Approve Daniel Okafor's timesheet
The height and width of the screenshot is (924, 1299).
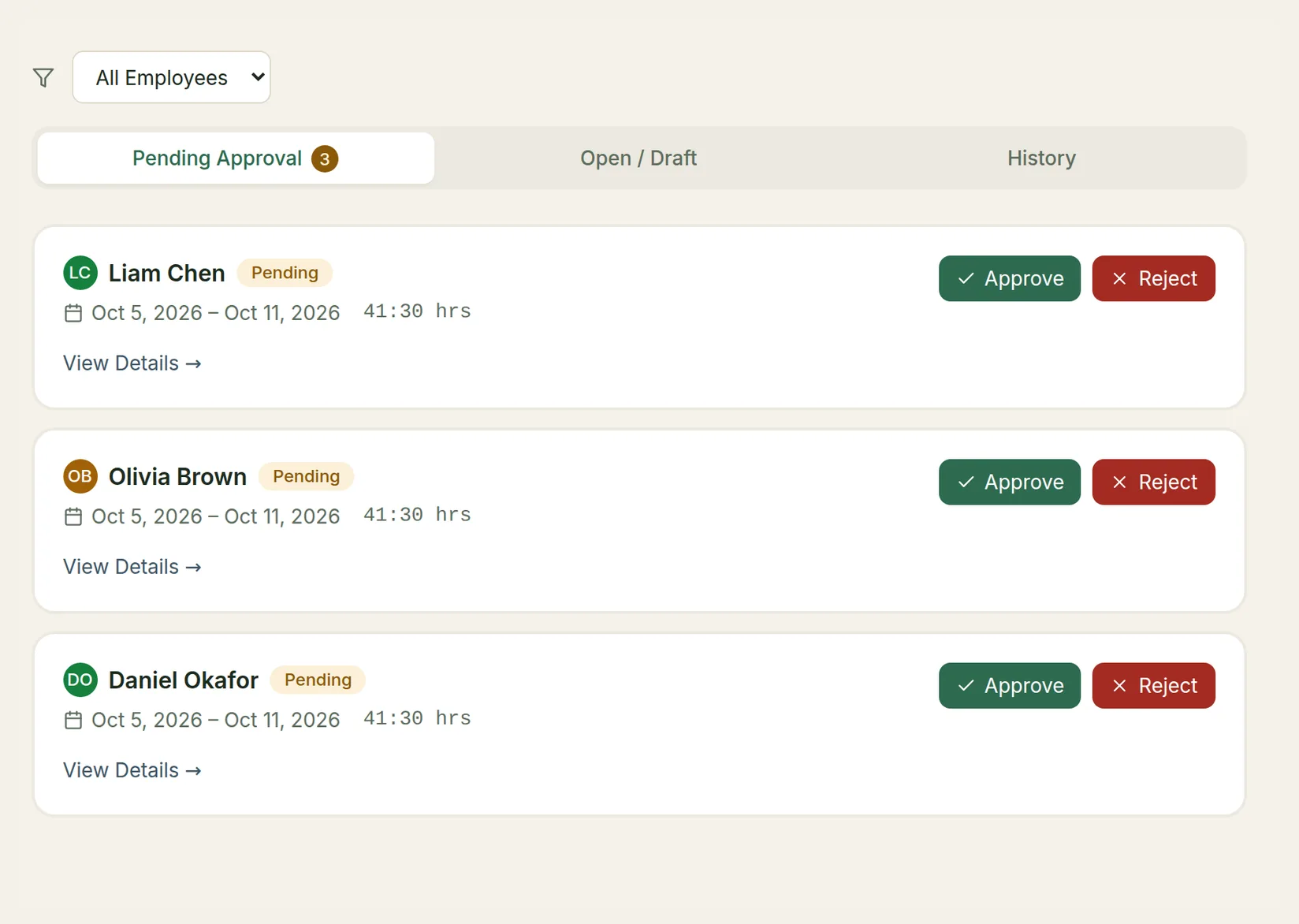click(x=1010, y=685)
